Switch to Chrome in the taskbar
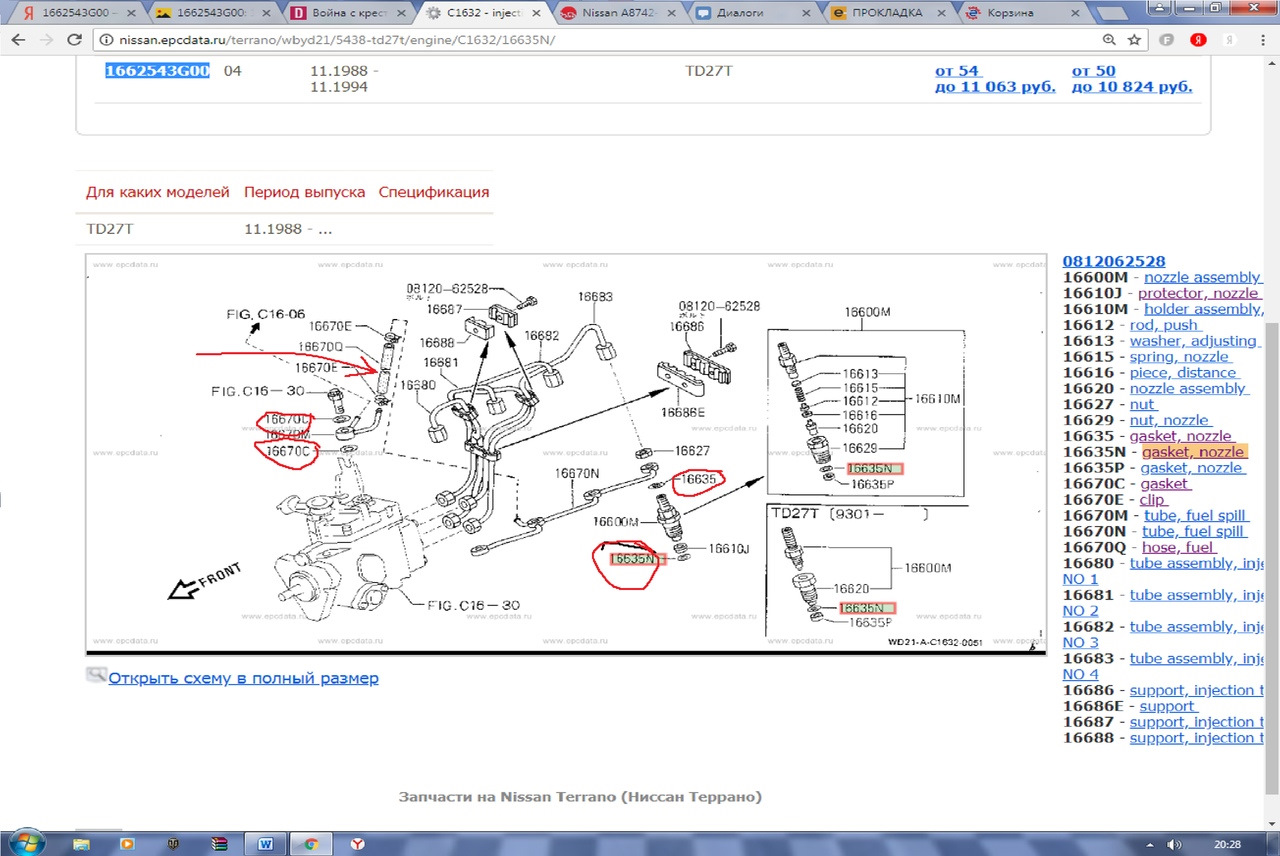 point(311,844)
